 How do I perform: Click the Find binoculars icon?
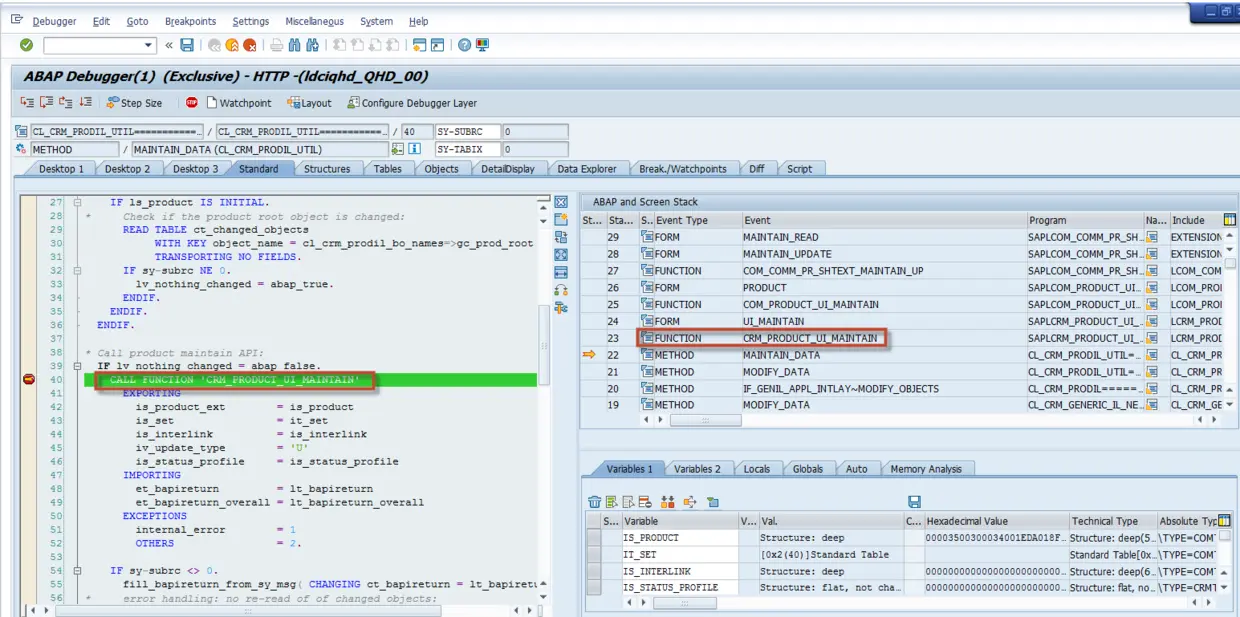pyautogui.click(x=295, y=45)
